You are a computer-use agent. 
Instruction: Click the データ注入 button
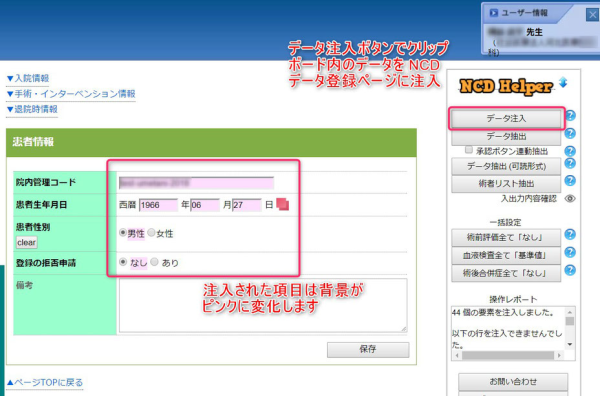pos(506,119)
